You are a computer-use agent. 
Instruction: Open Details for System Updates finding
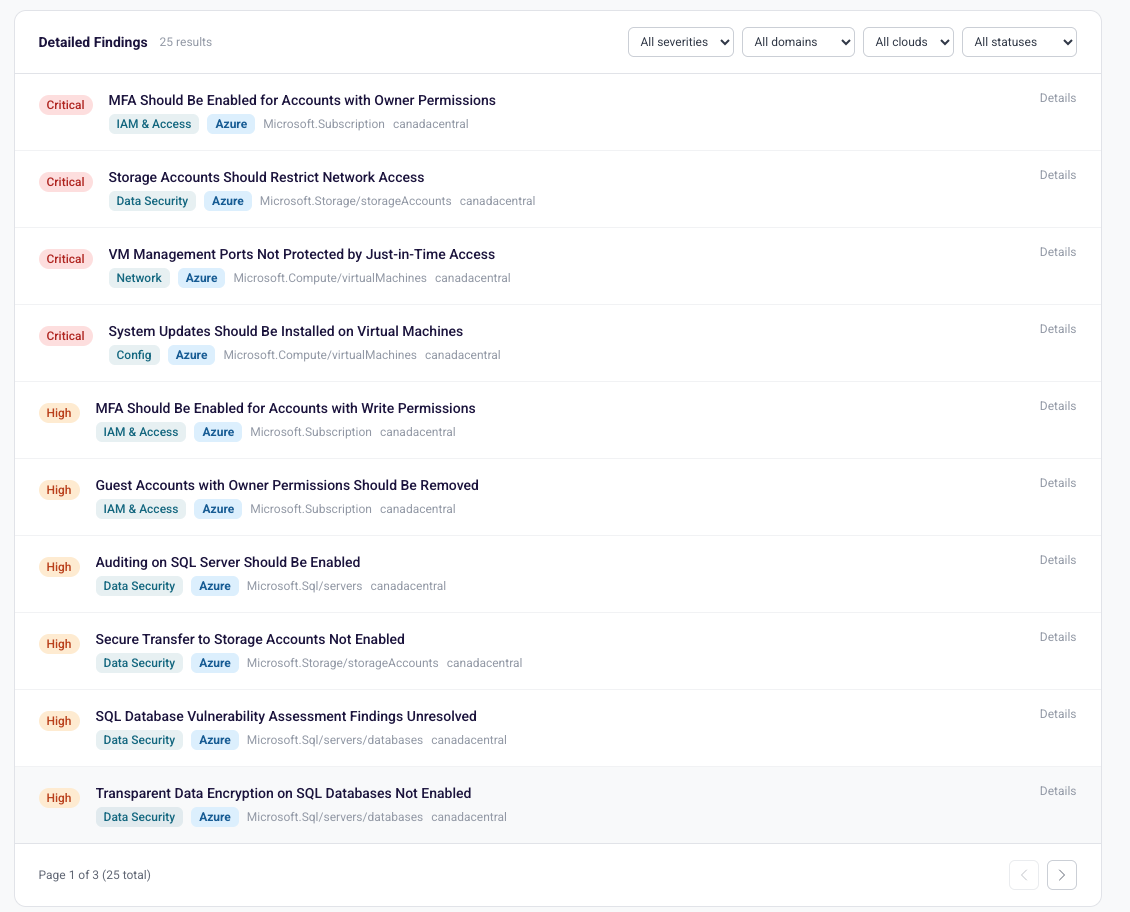1057,329
